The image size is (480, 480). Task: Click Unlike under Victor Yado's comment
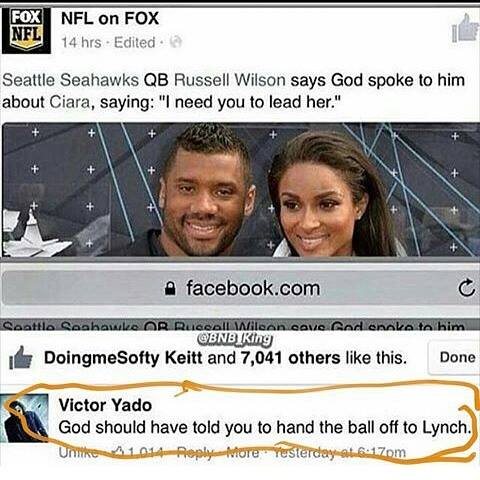[78, 452]
